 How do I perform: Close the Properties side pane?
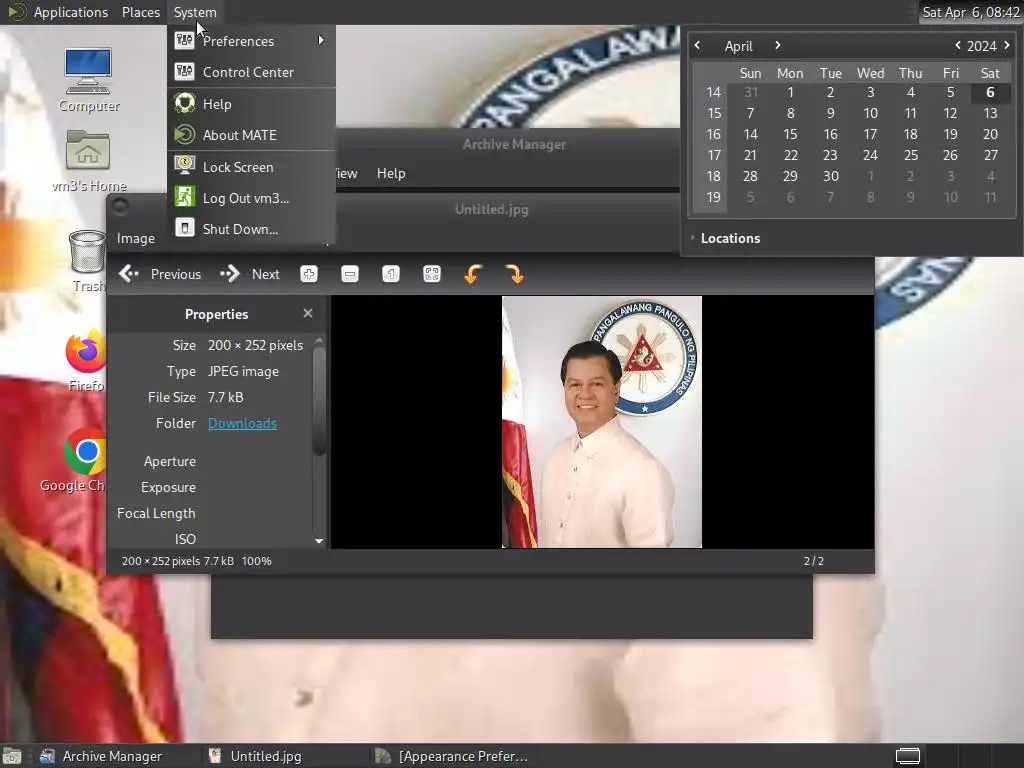click(308, 313)
